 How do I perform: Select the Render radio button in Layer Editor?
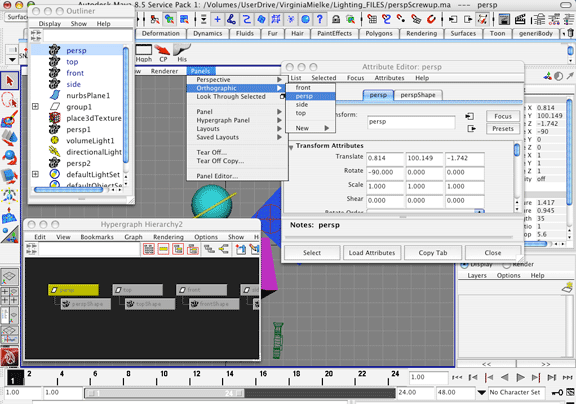(x=507, y=264)
